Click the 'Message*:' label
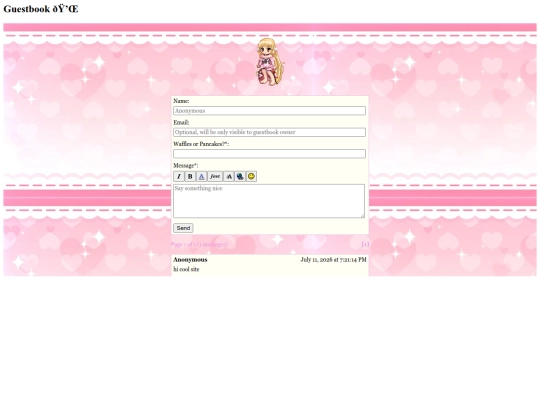 pyautogui.click(x=186, y=166)
